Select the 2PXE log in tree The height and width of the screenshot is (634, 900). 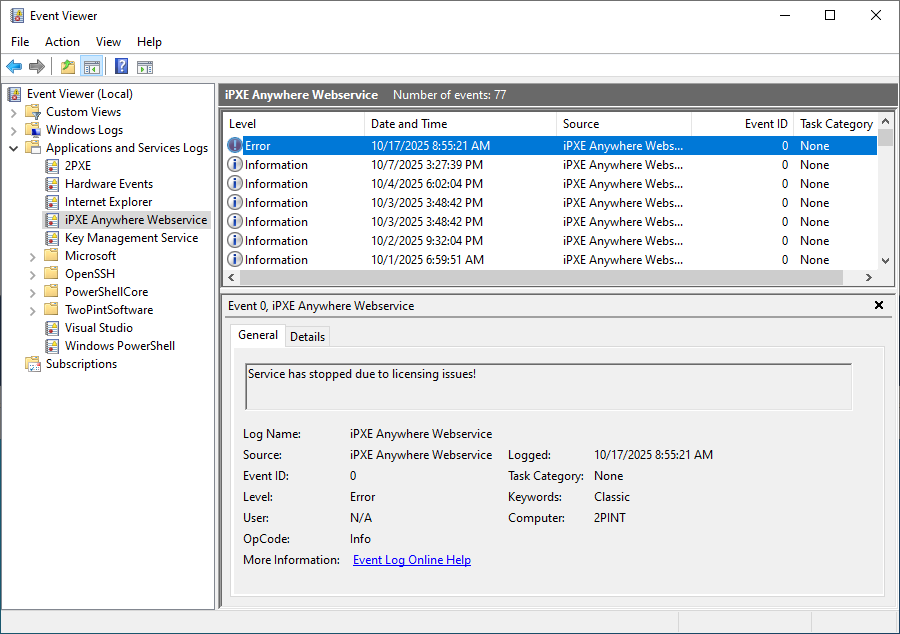pyautogui.click(x=77, y=166)
